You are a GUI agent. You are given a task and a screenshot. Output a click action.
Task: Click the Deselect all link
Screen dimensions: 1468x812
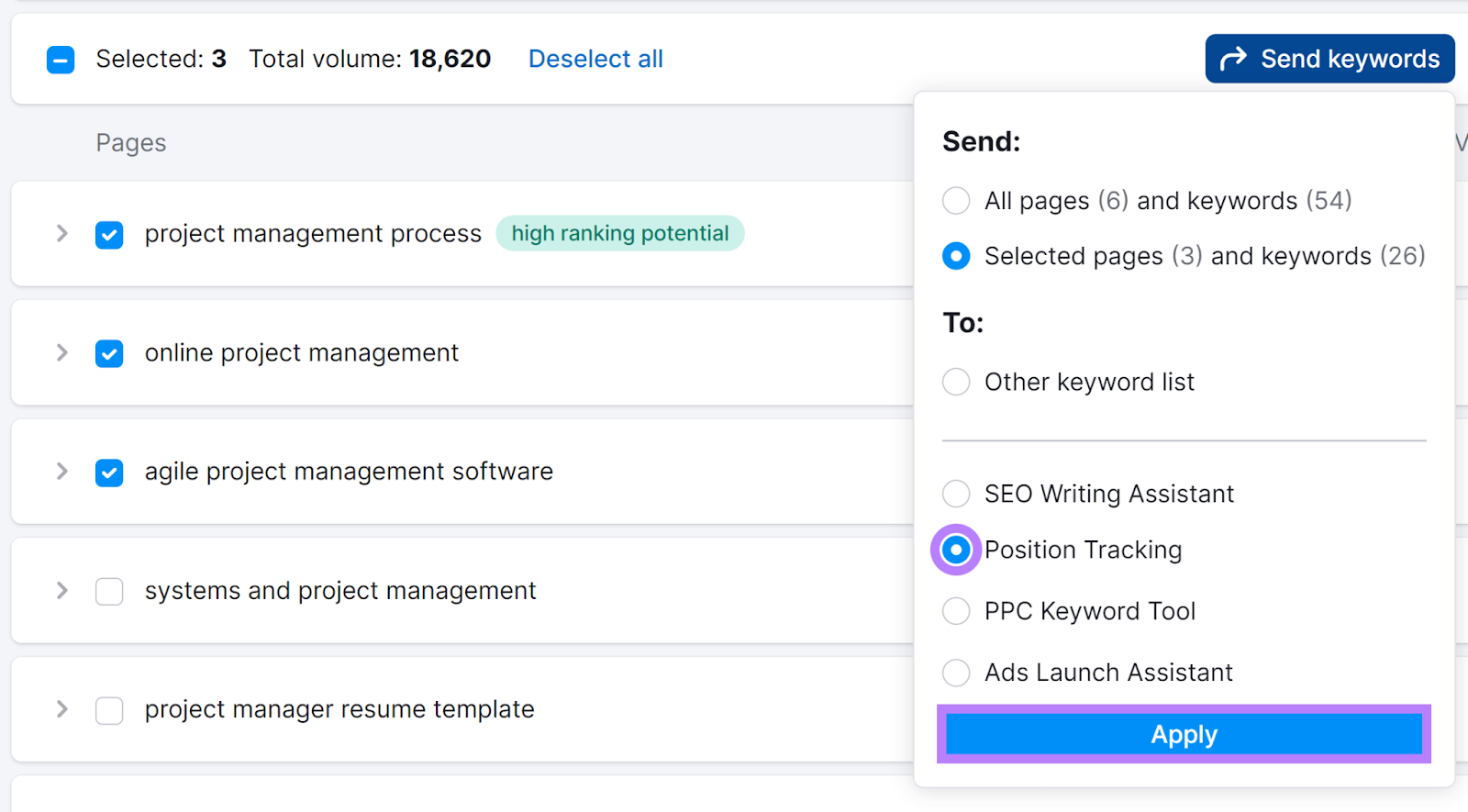(595, 59)
